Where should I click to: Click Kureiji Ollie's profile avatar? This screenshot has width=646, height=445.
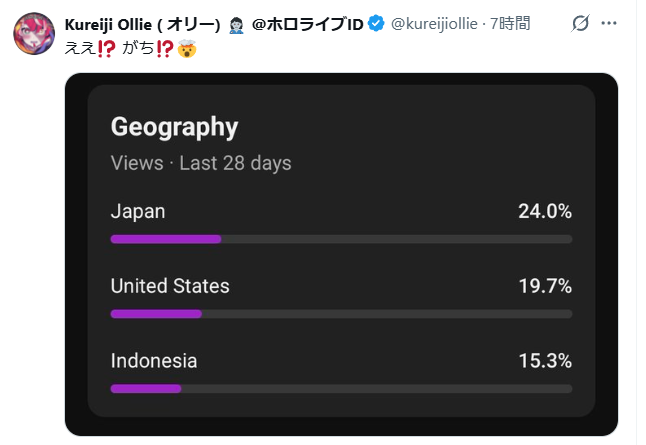(33, 34)
